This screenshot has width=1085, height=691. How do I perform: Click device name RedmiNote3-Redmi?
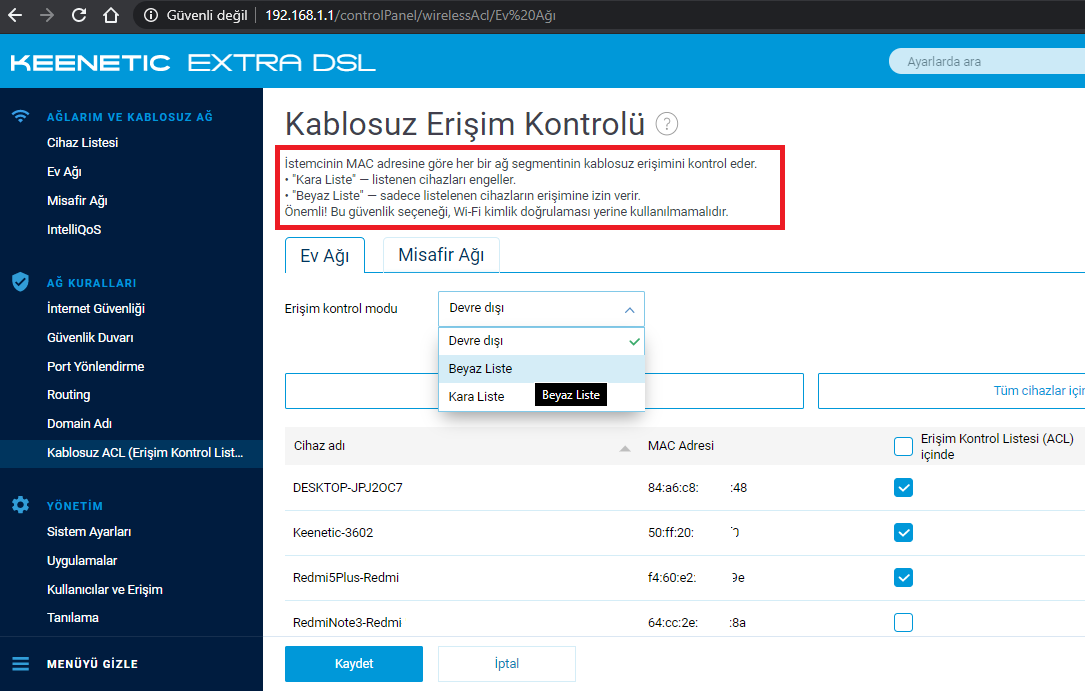tap(347, 623)
